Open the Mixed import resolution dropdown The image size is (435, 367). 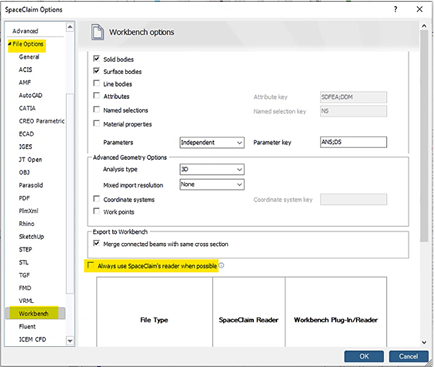pos(212,184)
